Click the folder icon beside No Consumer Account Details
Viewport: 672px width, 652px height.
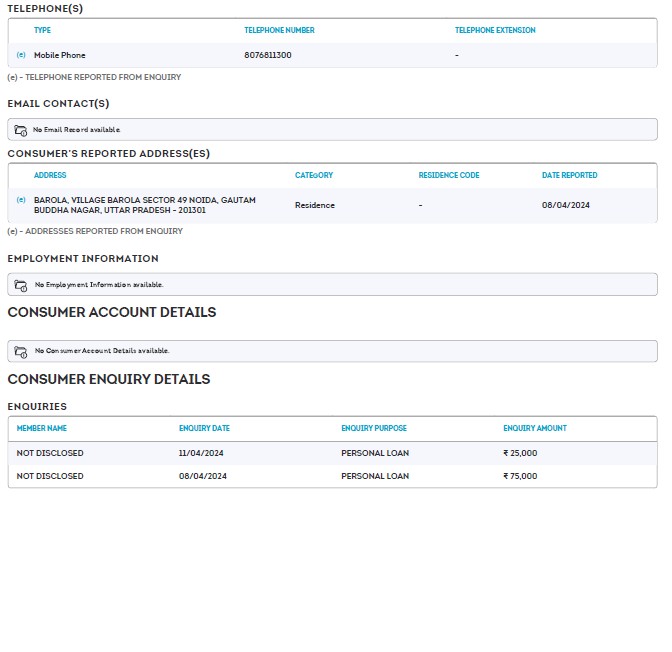[21, 351]
